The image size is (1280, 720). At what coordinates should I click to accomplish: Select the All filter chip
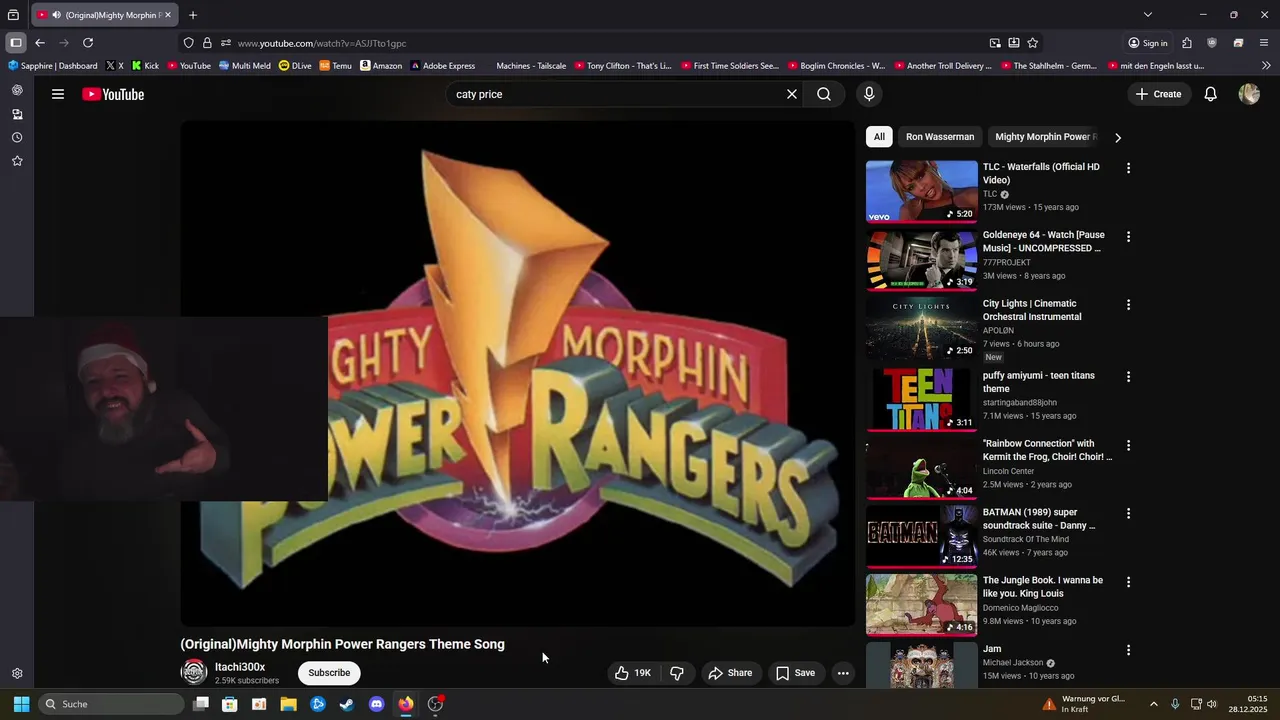point(879,137)
